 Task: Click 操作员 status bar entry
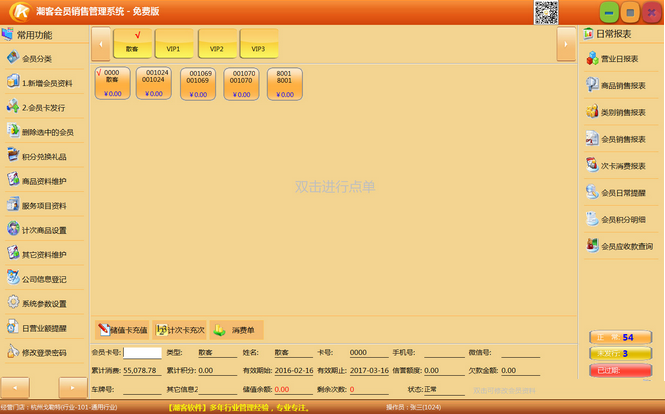[414, 408]
